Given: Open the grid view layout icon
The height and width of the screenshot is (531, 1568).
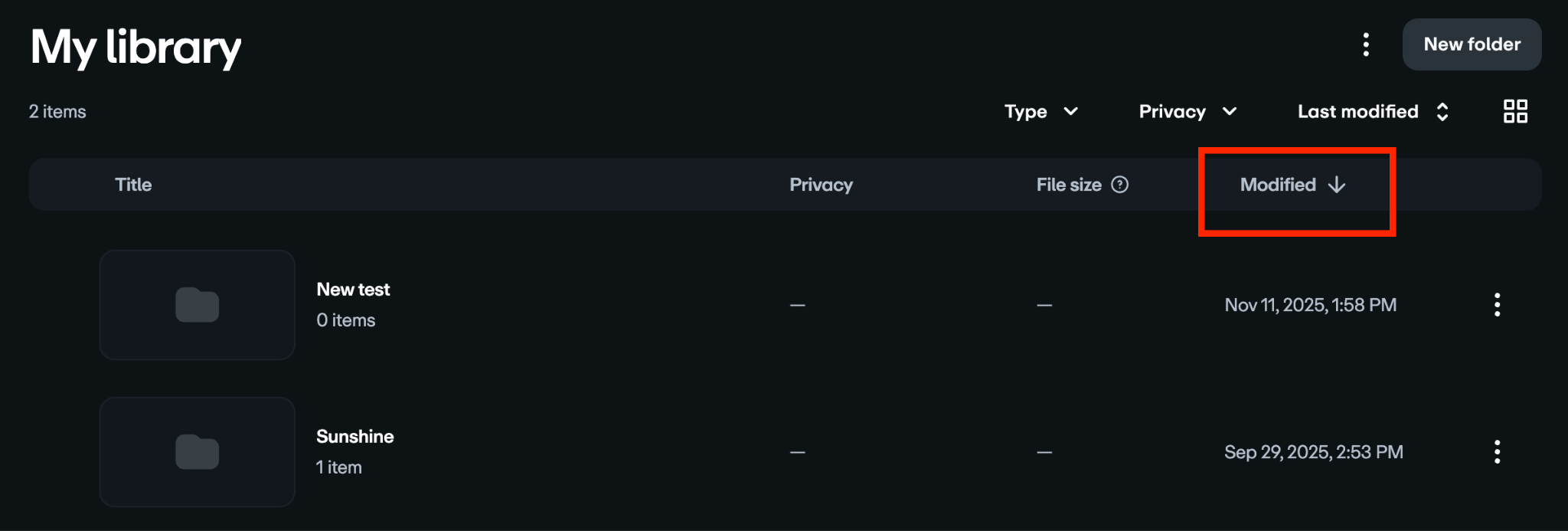Looking at the screenshot, I should [x=1514, y=111].
